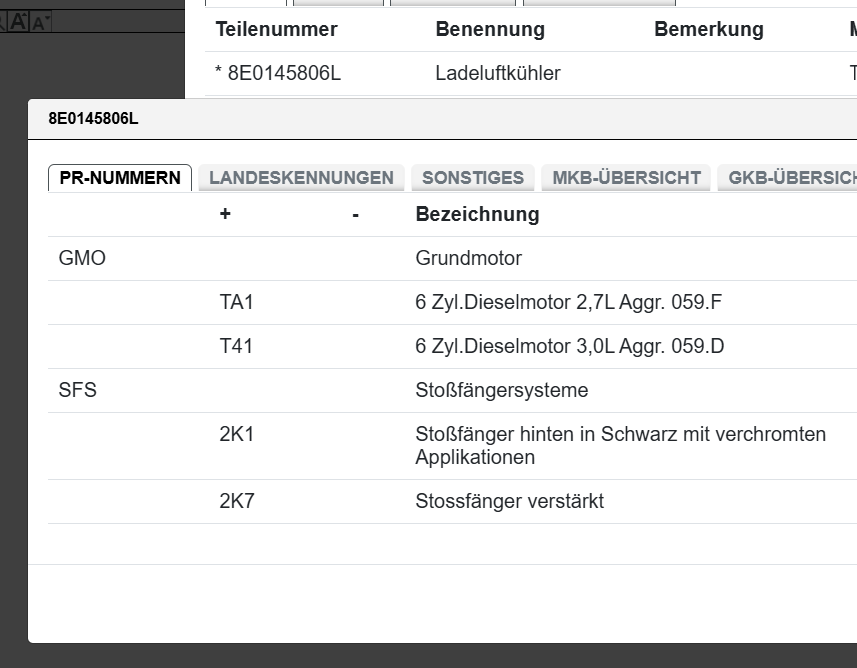Click the Bemerkung column header
The height and width of the screenshot is (668, 857).
tap(708, 30)
